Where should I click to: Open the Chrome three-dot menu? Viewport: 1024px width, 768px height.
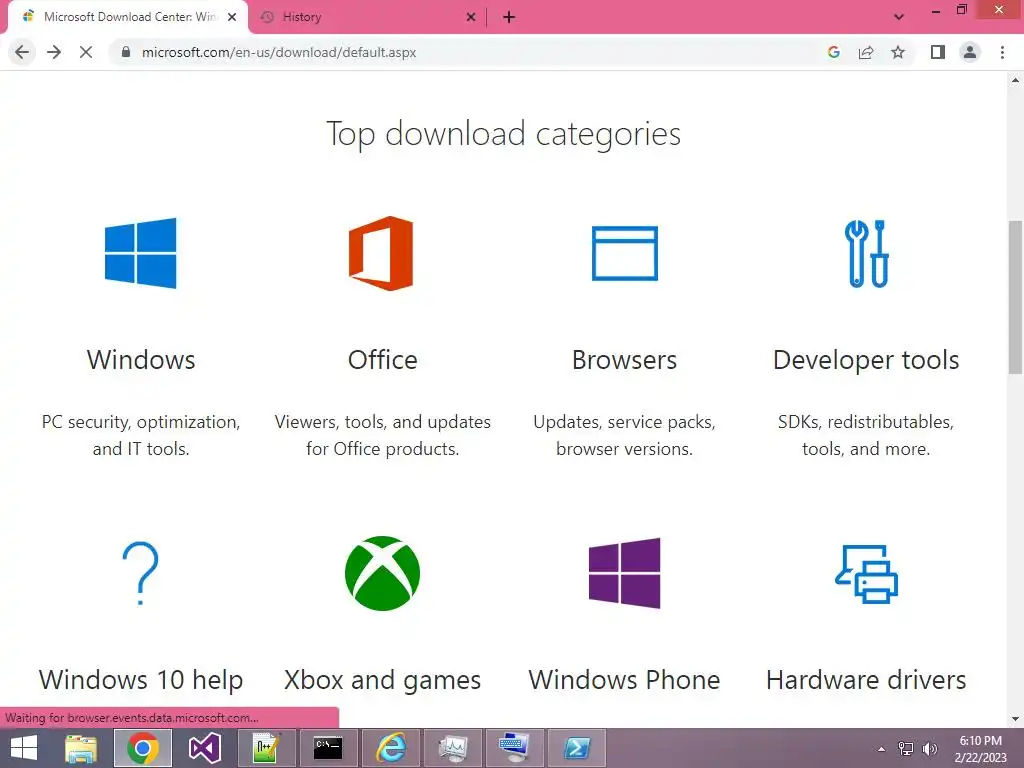tap(1002, 52)
